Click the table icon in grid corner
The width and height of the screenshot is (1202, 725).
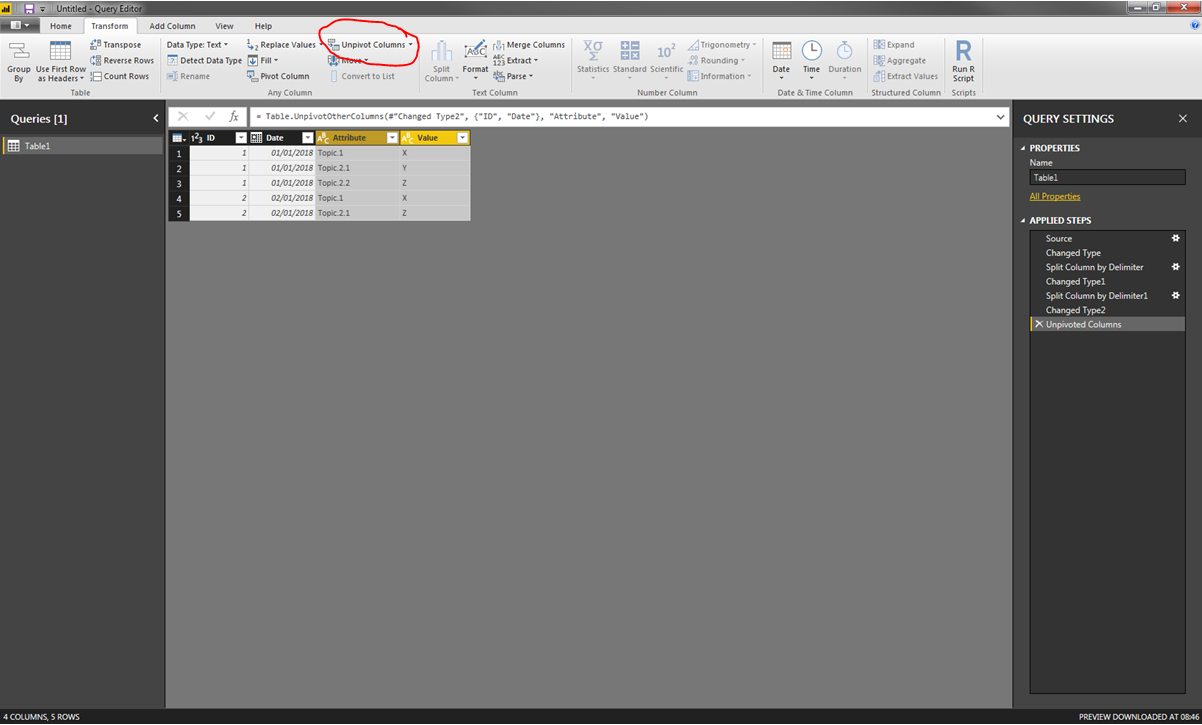point(178,138)
